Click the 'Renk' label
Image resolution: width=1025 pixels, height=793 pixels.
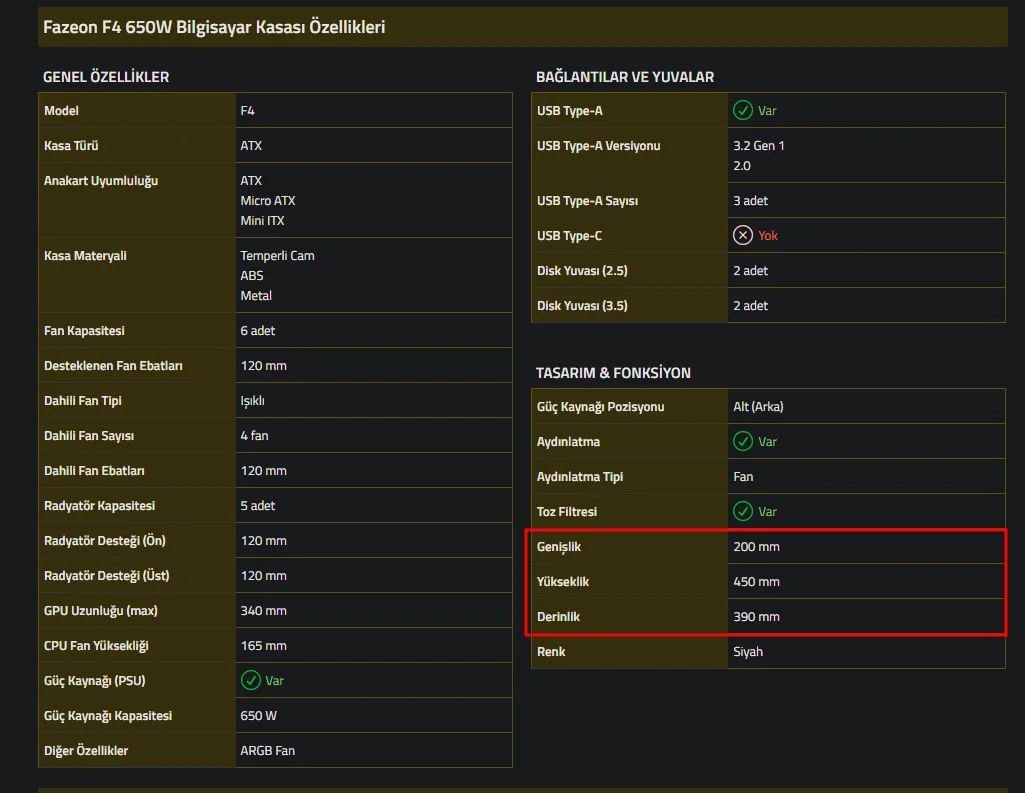[x=550, y=652]
